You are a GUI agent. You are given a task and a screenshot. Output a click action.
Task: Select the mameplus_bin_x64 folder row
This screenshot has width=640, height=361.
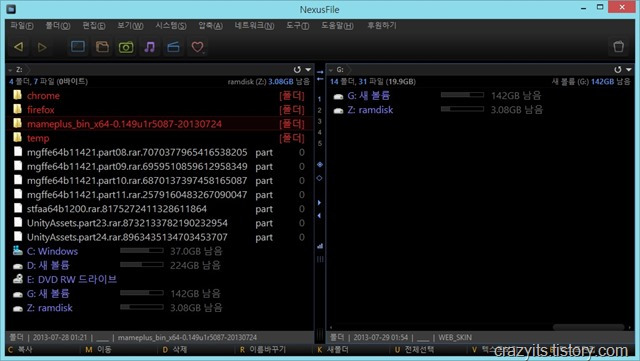(x=160, y=124)
